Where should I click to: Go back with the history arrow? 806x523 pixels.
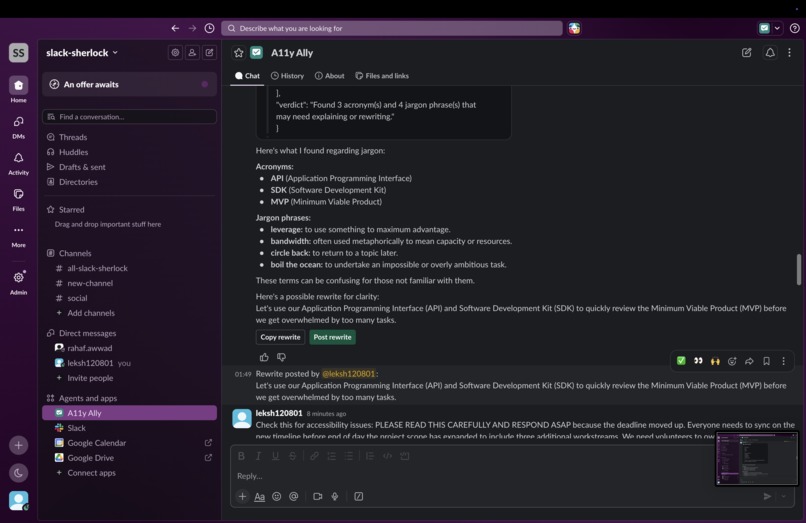click(175, 28)
